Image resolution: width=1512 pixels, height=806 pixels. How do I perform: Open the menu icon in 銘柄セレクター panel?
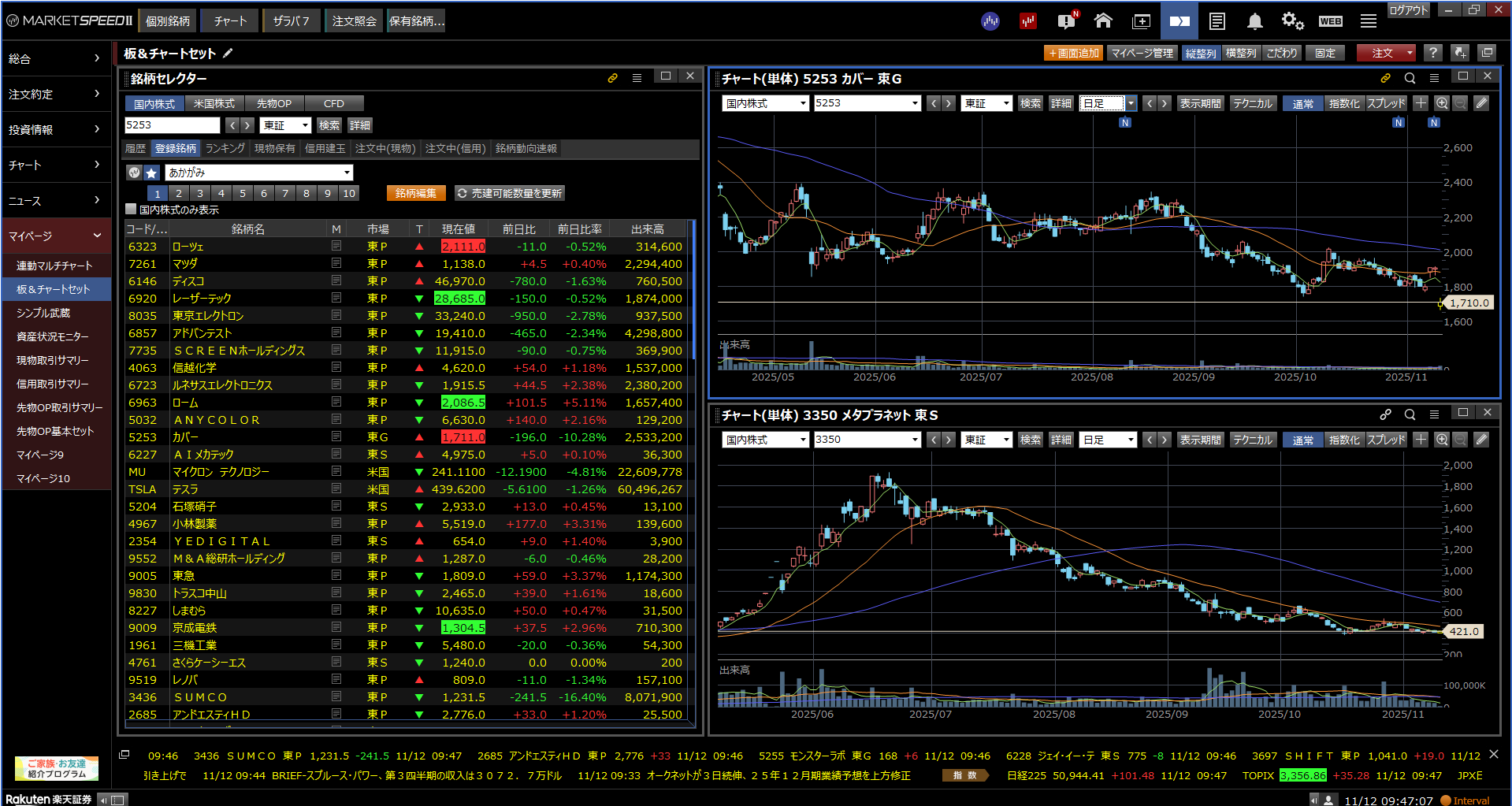(x=637, y=78)
